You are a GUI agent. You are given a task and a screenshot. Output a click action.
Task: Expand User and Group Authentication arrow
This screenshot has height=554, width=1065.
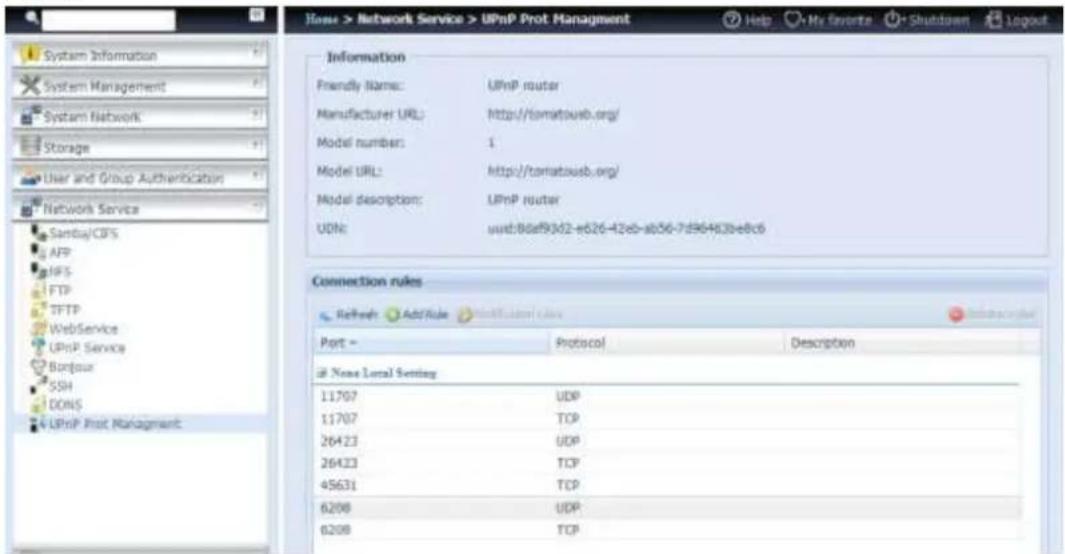coord(257,176)
